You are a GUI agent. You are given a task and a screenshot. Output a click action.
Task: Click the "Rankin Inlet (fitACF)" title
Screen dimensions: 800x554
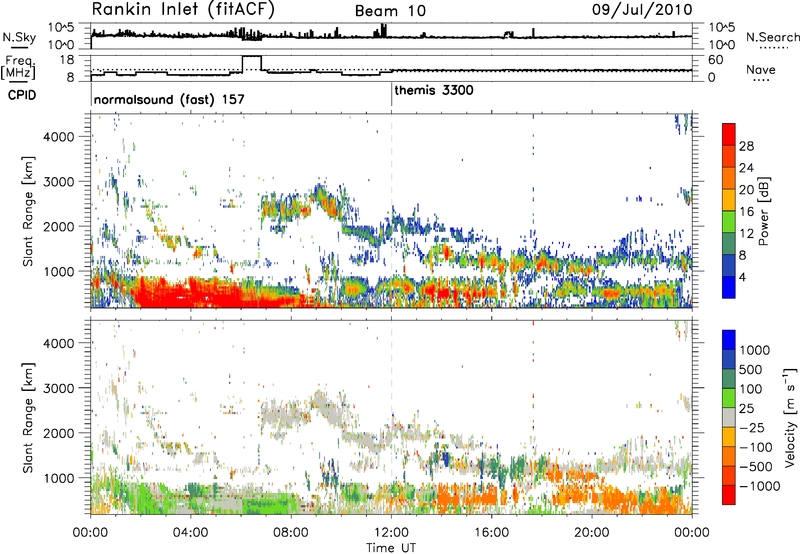point(183,9)
